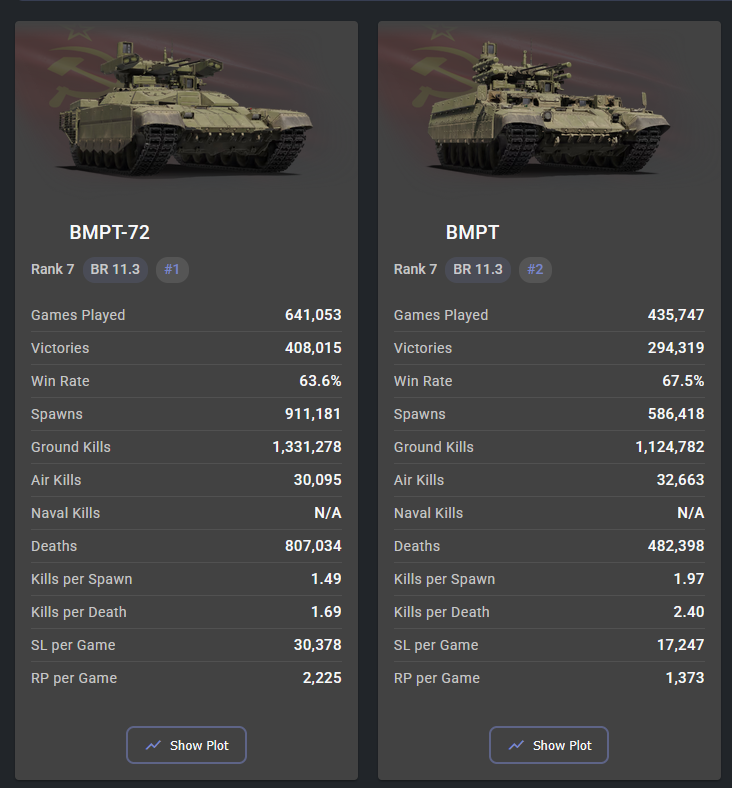Image resolution: width=732 pixels, height=788 pixels.
Task: Click Rank 7 label on BMPT-72 card
Action: [x=52, y=269]
